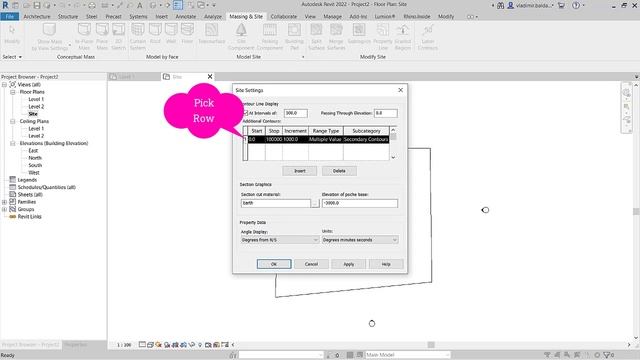This screenshot has height=360, width=640.
Task: Select Level 2 under Floor Plans
Action: tap(36, 107)
